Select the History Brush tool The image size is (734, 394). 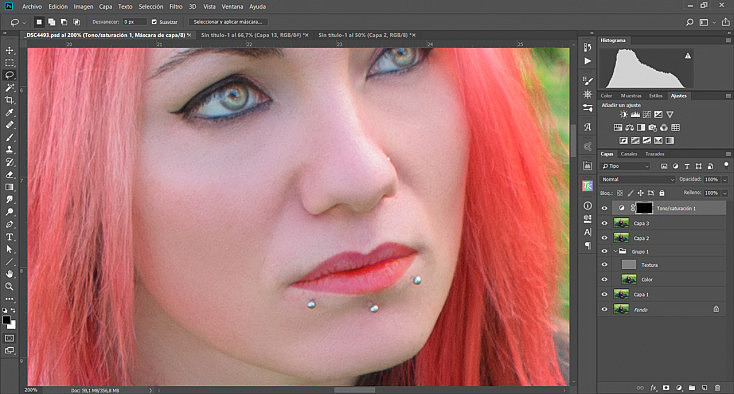click(x=9, y=162)
